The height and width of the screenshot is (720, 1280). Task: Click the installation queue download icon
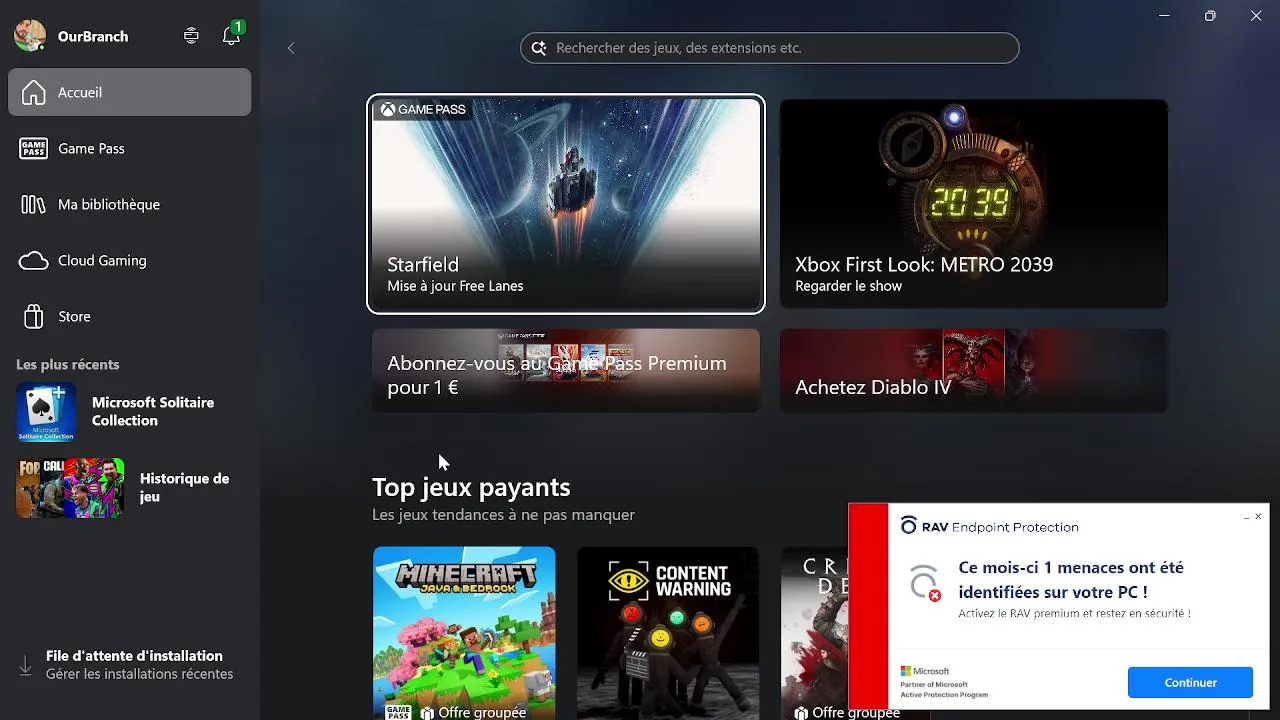25,665
